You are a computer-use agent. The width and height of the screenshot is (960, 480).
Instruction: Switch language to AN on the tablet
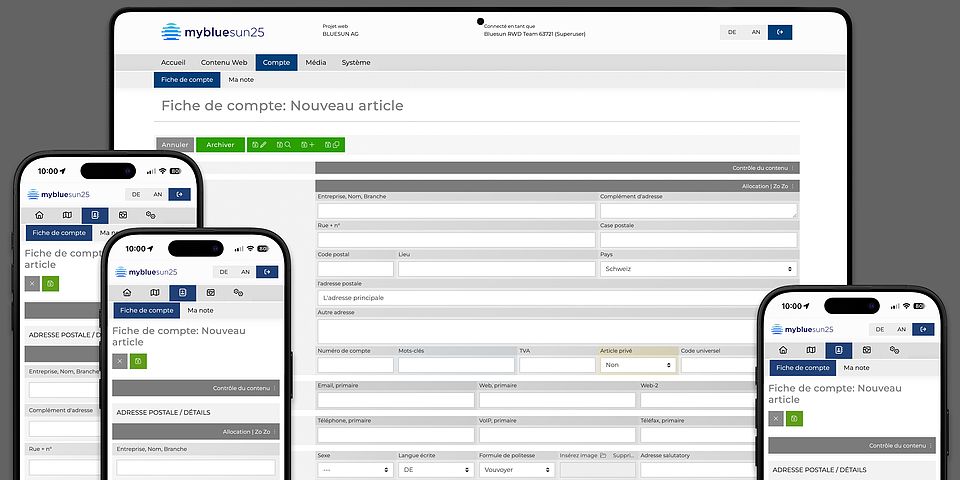tap(756, 32)
